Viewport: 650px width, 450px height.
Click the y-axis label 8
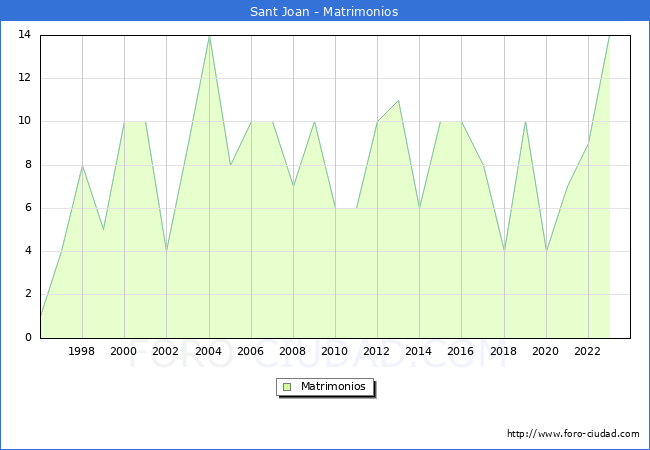[x=28, y=165]
